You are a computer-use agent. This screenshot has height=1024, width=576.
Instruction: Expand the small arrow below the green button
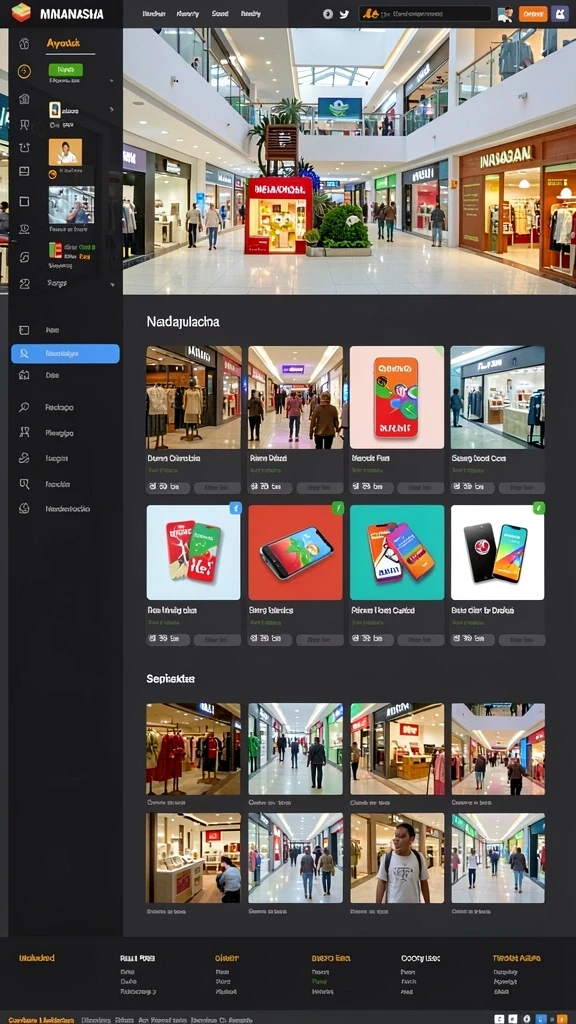coord(112,81)
